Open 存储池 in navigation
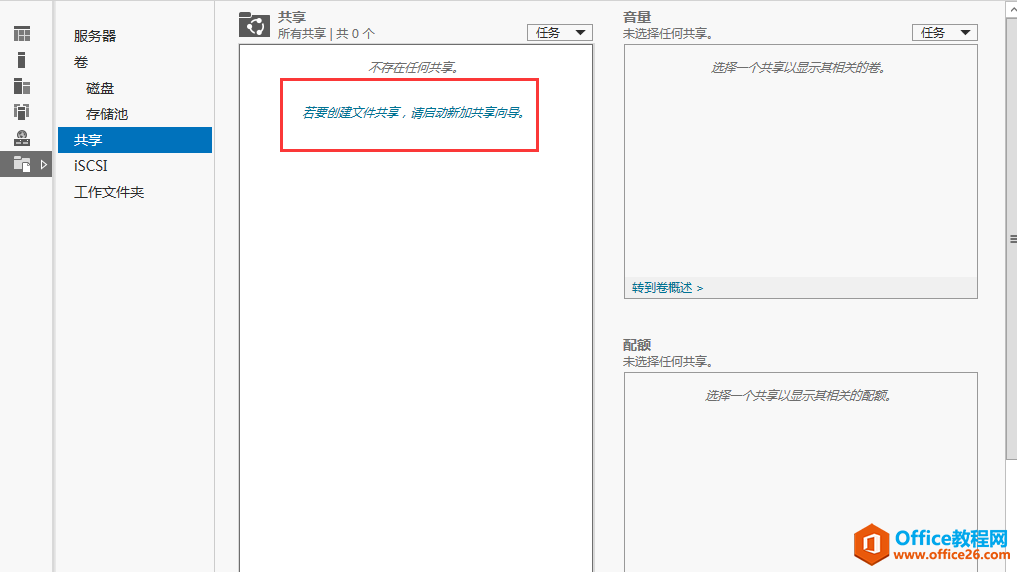 click(107, 114)
